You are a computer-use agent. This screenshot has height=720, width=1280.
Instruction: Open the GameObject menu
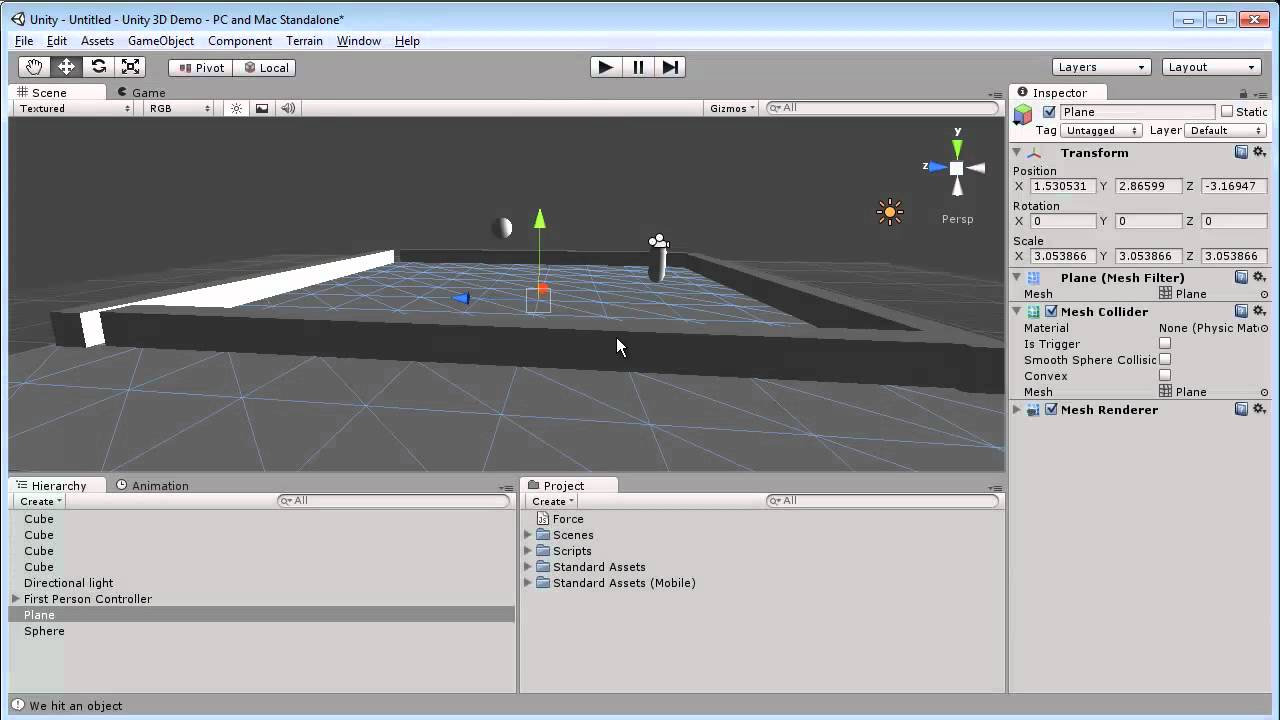pyautogui.click(x=161, y=41)
